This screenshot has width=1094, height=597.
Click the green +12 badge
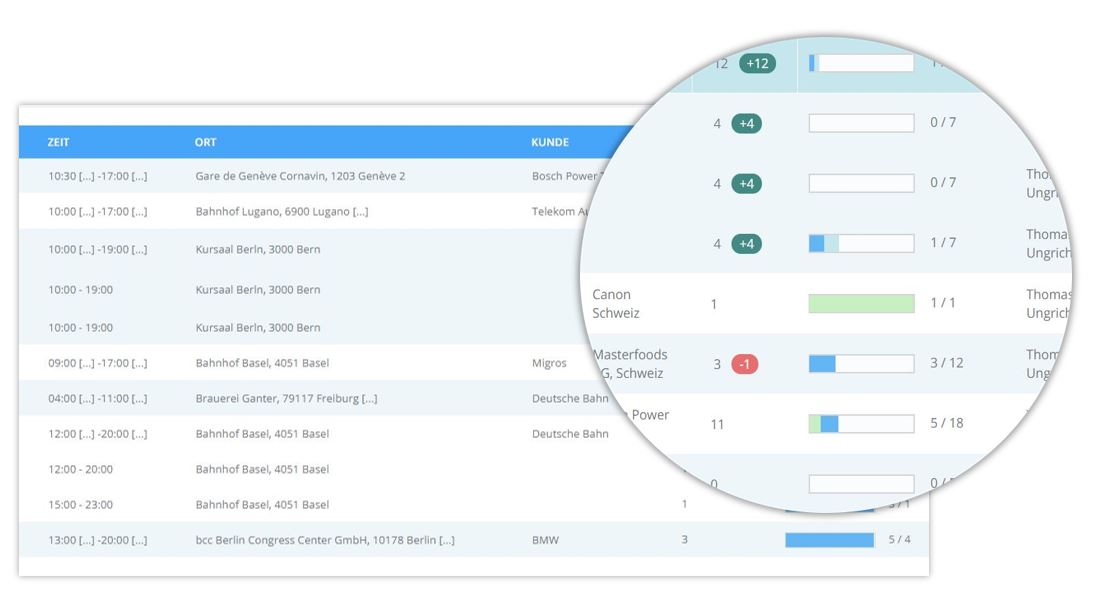[757, 64]
